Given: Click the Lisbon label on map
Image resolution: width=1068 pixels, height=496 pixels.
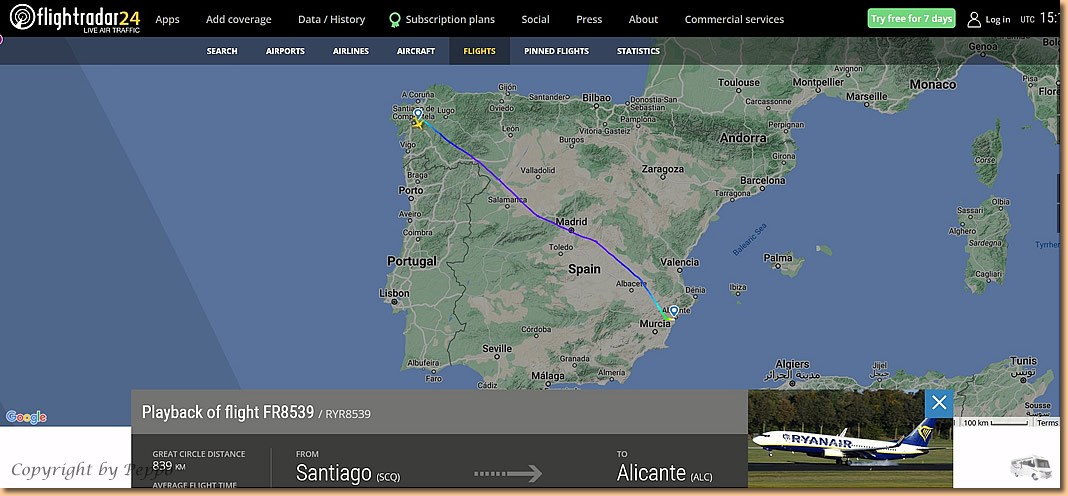Looking at the screenshot, I should (x=394, y=293).
